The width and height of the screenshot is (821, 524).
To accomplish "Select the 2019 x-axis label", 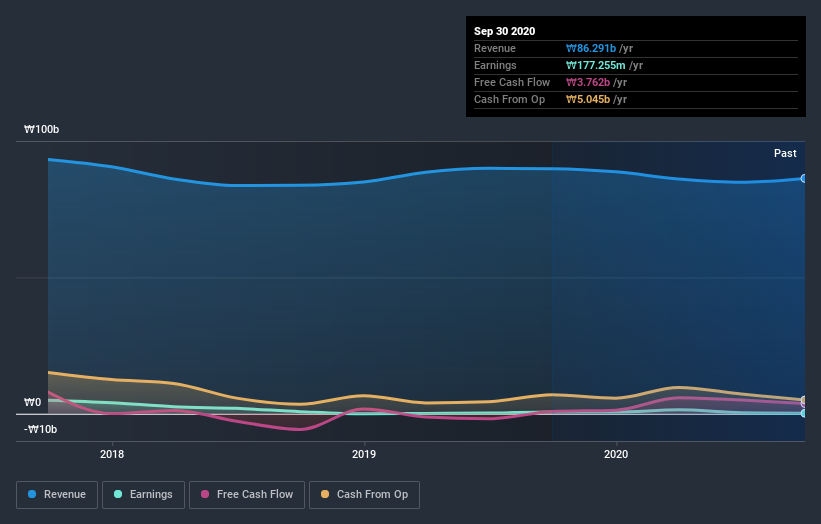I will (x=364, y=454).
